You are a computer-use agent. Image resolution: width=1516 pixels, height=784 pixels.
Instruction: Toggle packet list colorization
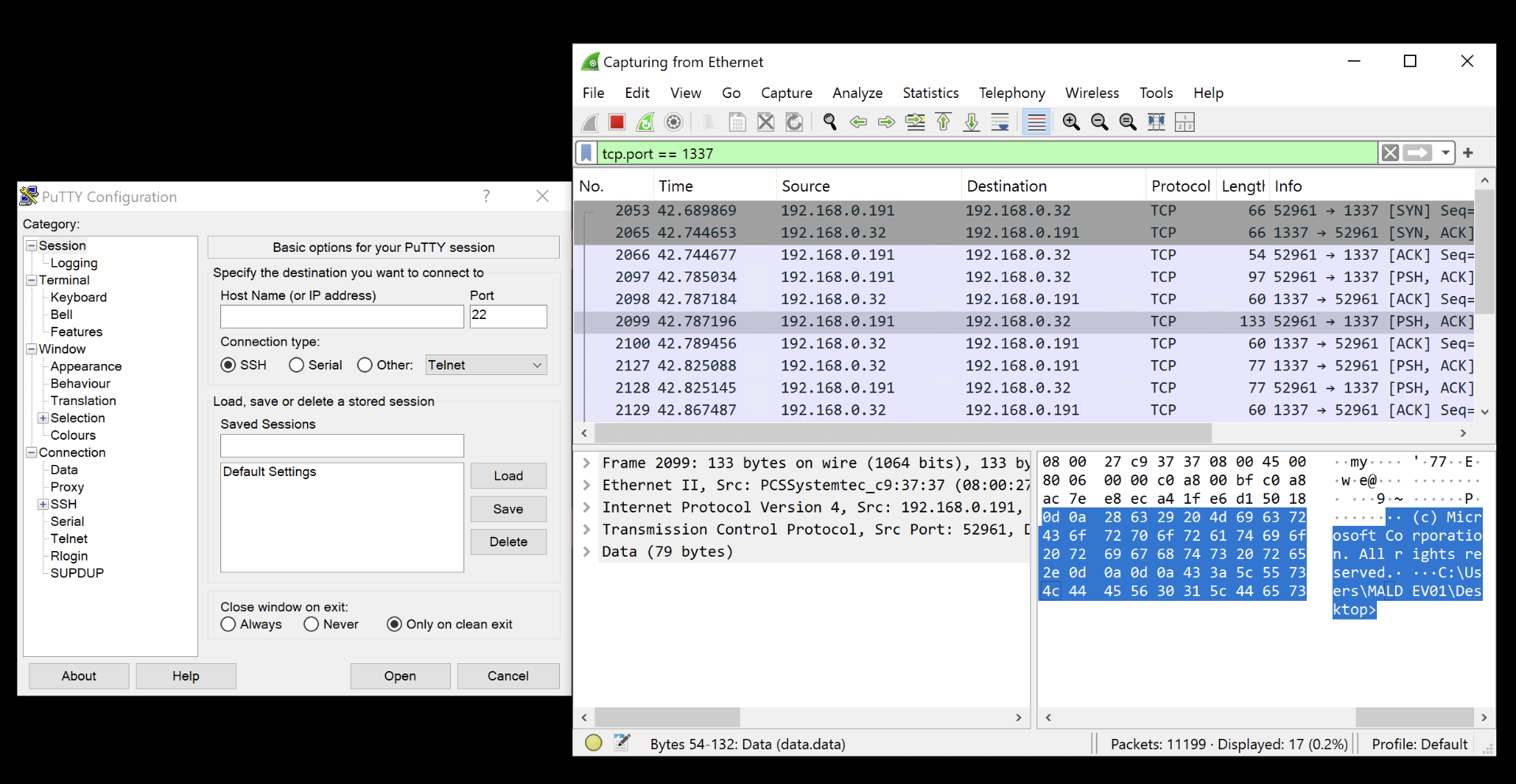coord(1036,122)
